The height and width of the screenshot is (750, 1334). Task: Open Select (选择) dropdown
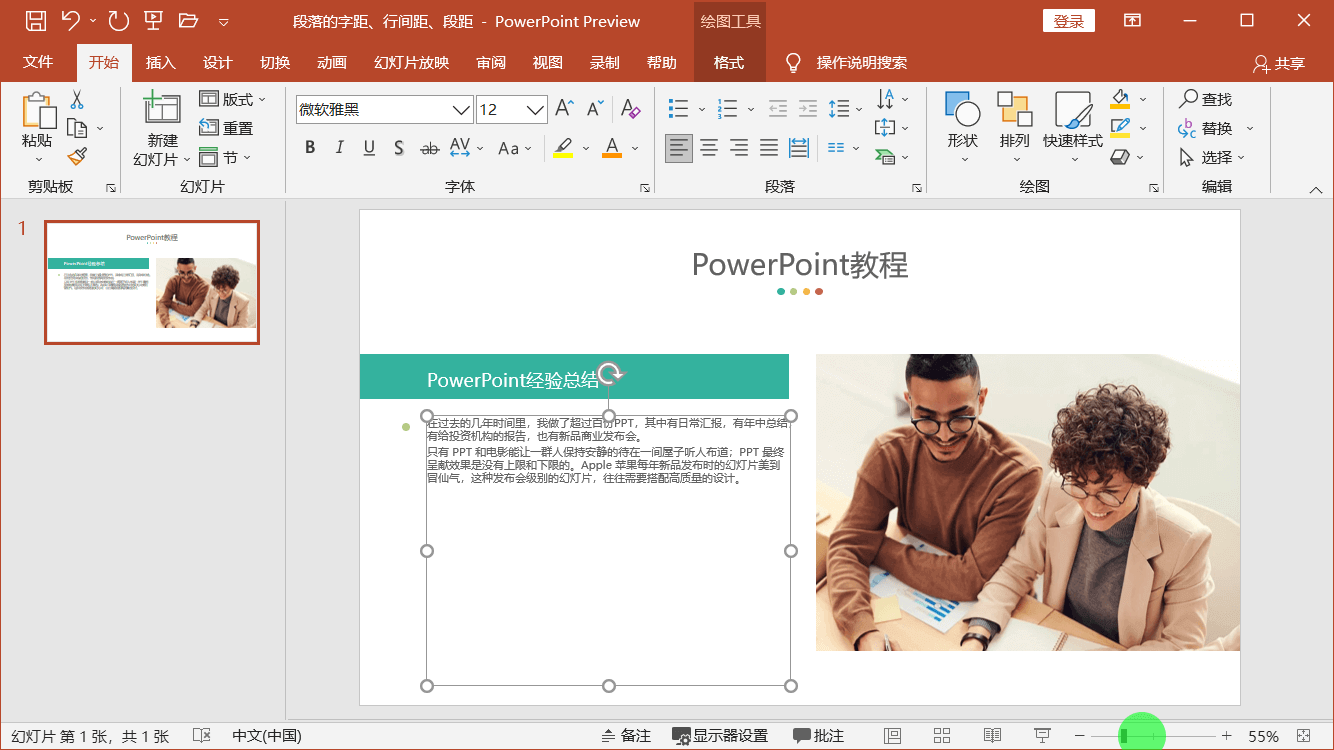pyautogui.click(x=1212, y=157)
